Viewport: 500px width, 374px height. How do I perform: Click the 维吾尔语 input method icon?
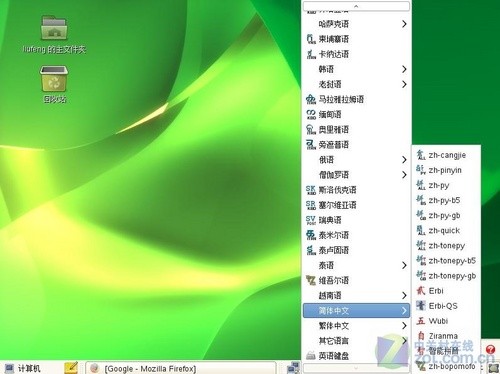coord(311,280)
